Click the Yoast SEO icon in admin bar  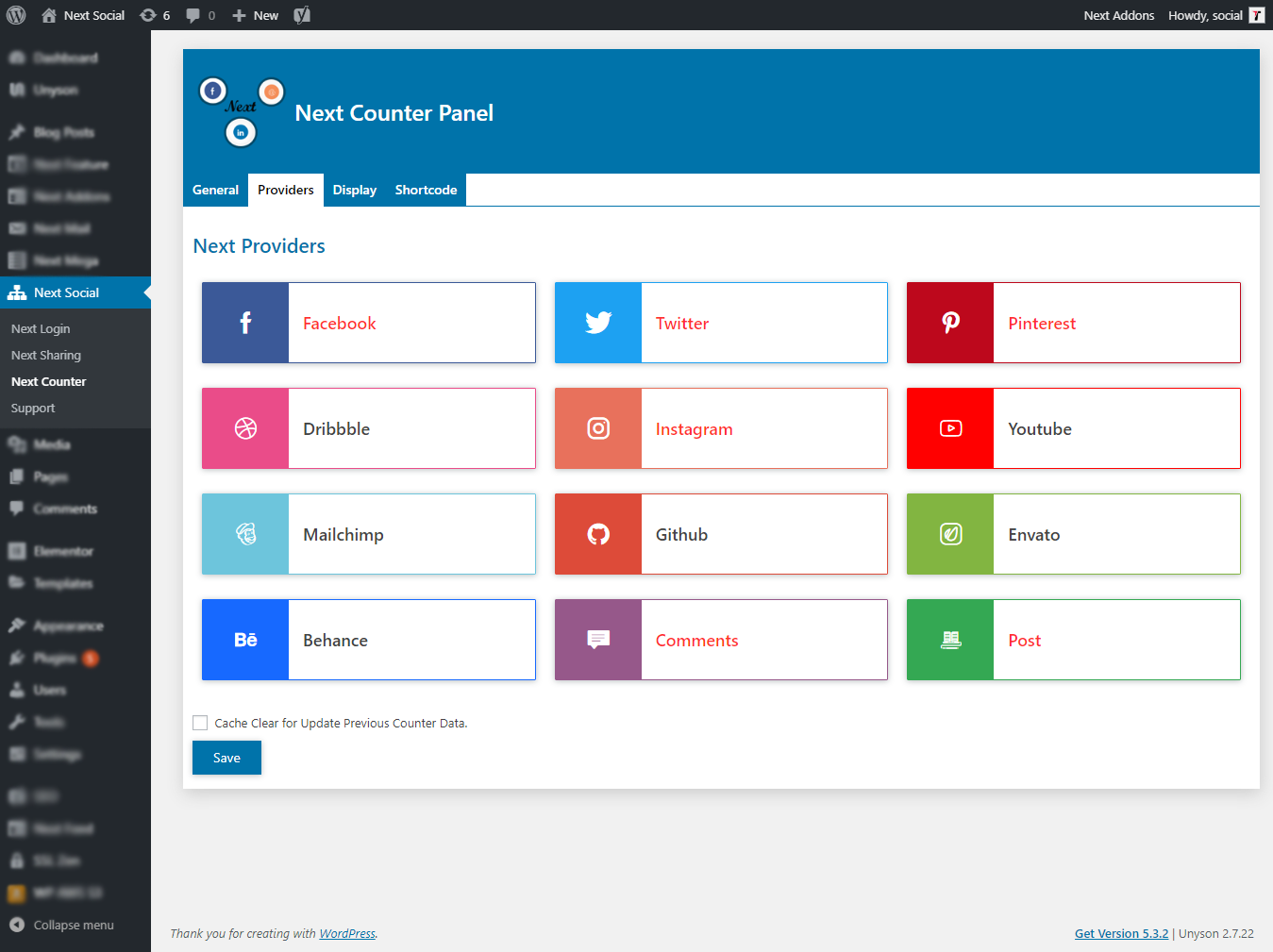click(302, 15)
